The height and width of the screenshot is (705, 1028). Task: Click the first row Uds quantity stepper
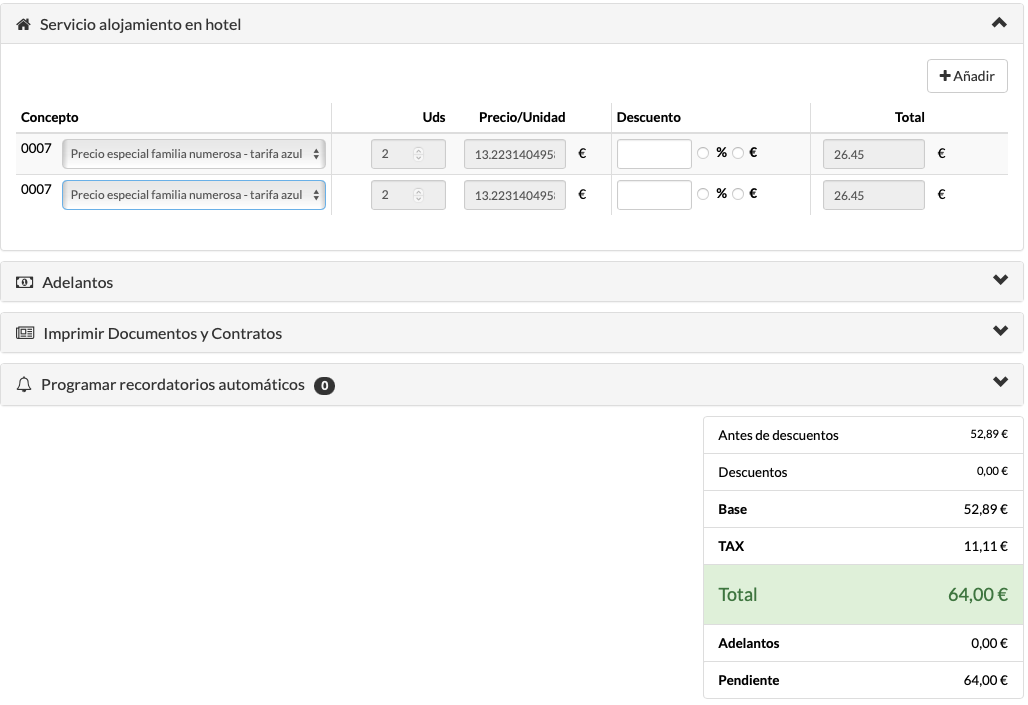tap(418, 154)
